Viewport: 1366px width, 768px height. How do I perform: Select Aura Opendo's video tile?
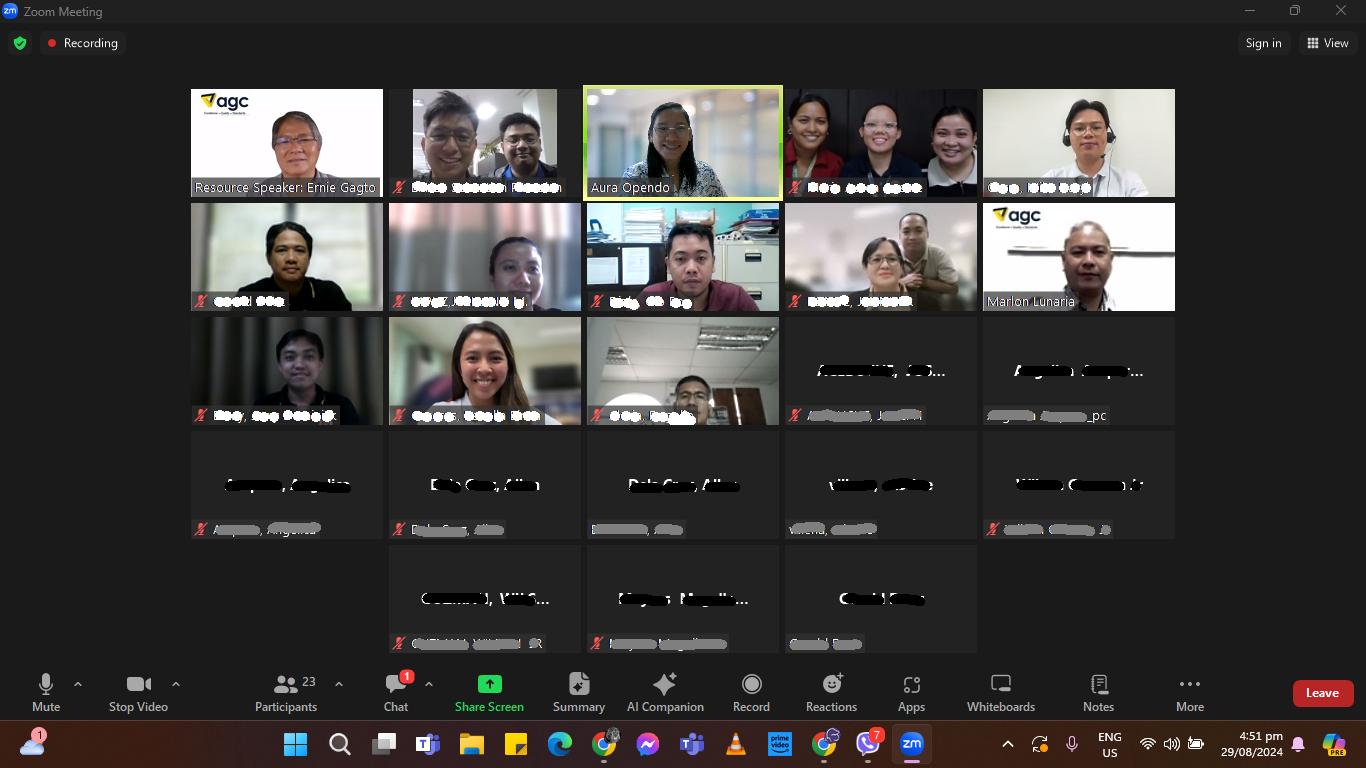tap(682, 142)
